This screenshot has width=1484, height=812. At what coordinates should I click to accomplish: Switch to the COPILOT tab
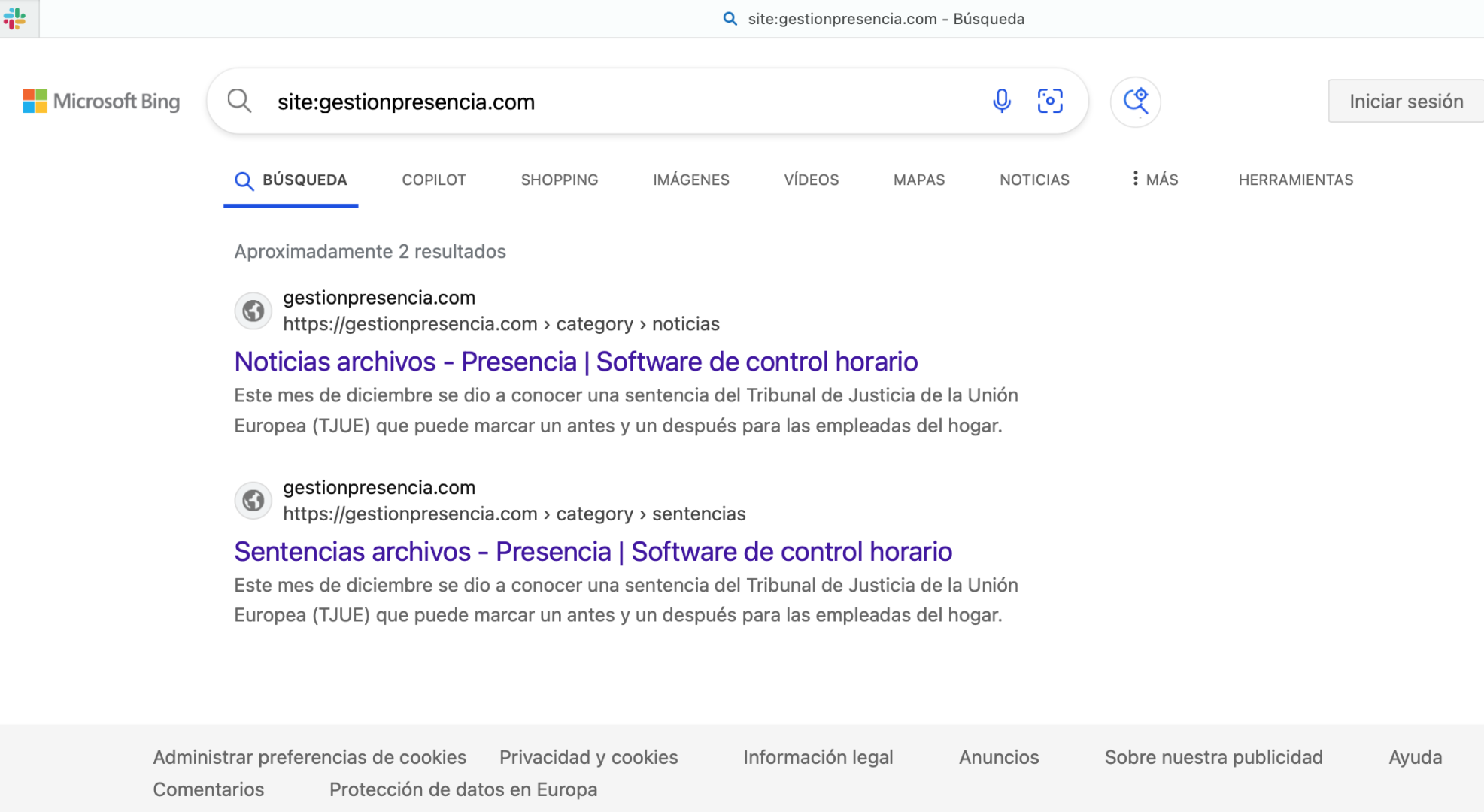tap(434, 180)
